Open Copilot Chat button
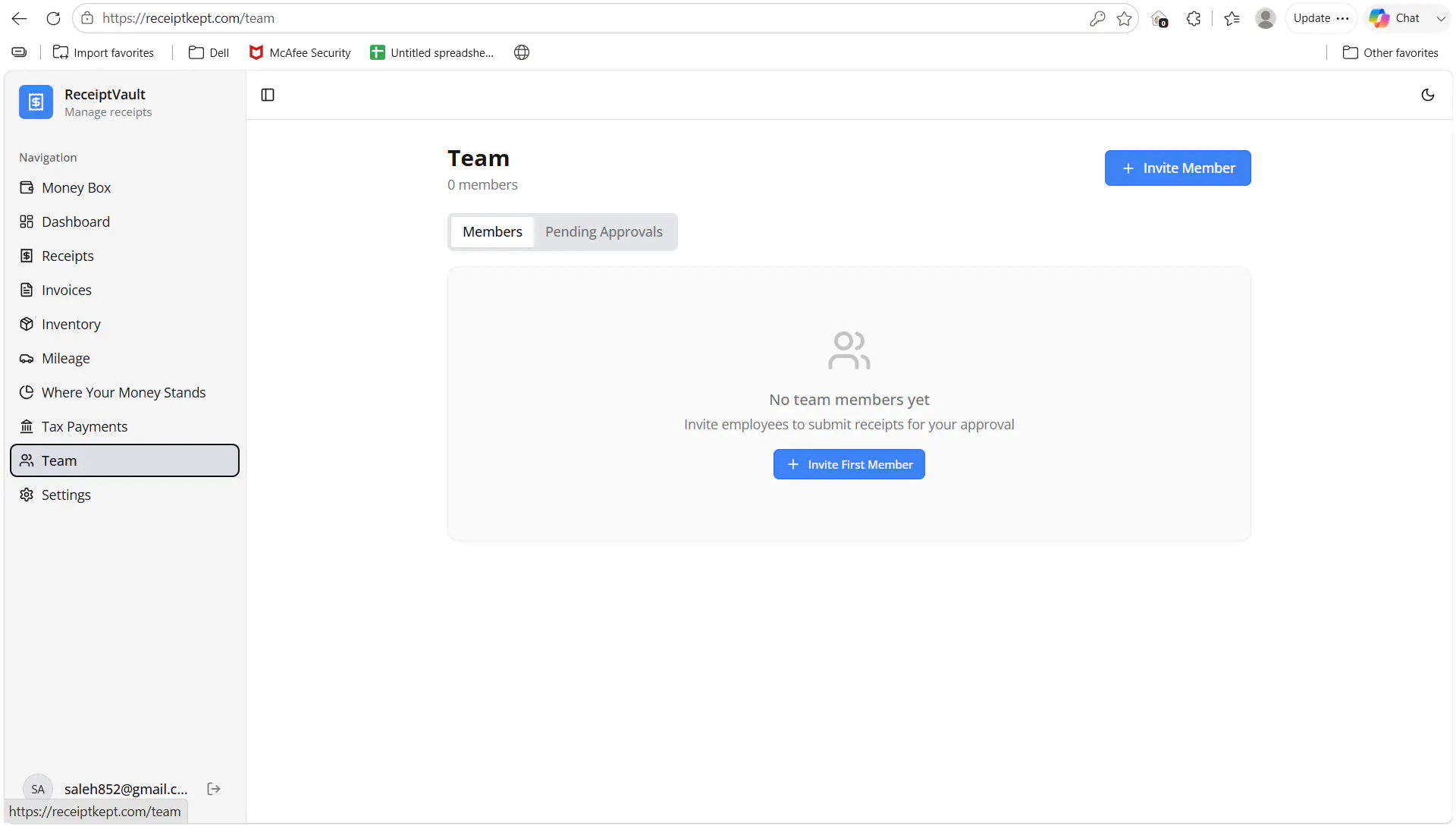The width and height of the screenshot is (1456, 826). tap(1395, 18)
